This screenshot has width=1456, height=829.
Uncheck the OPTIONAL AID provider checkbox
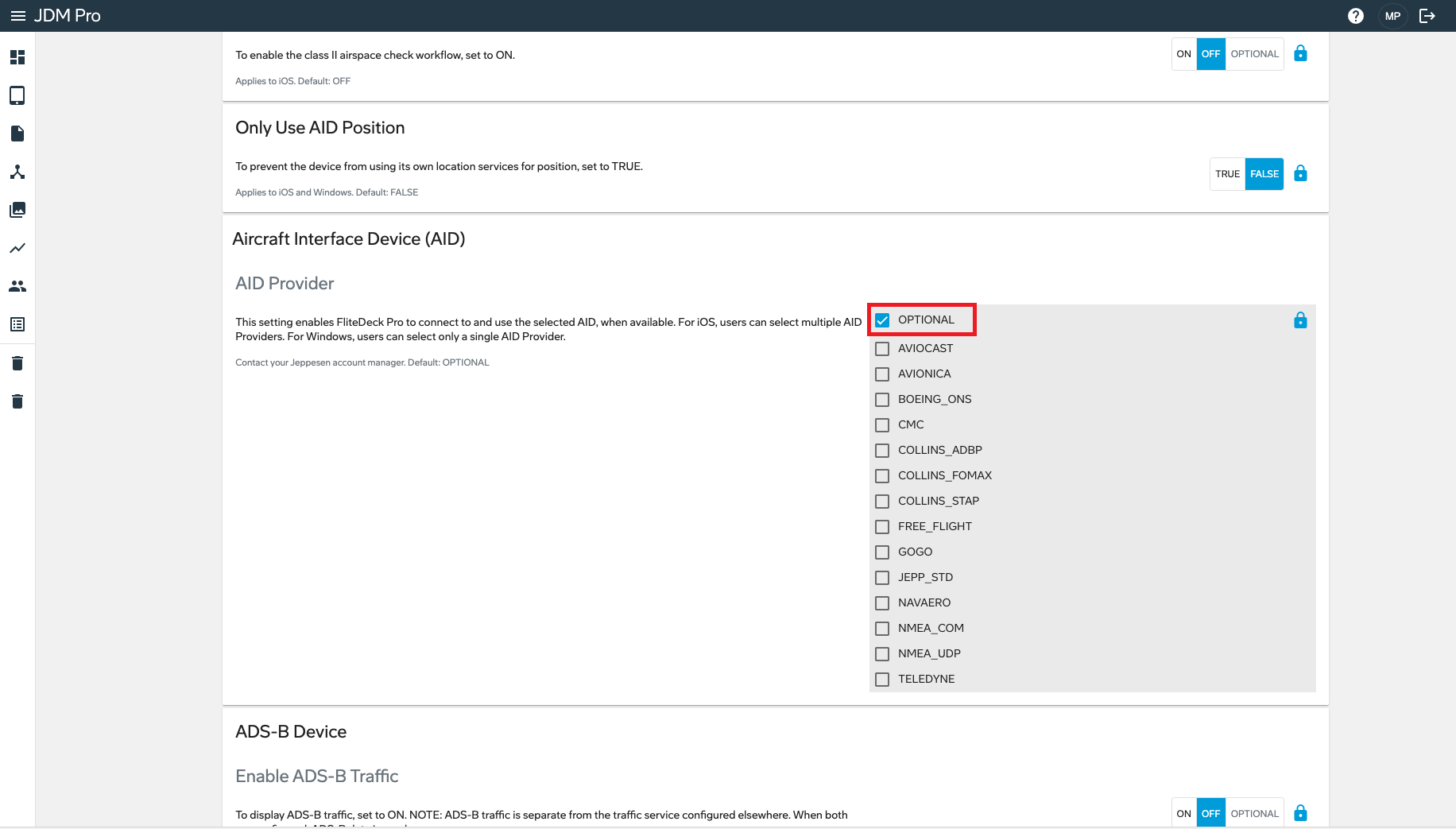882,320
